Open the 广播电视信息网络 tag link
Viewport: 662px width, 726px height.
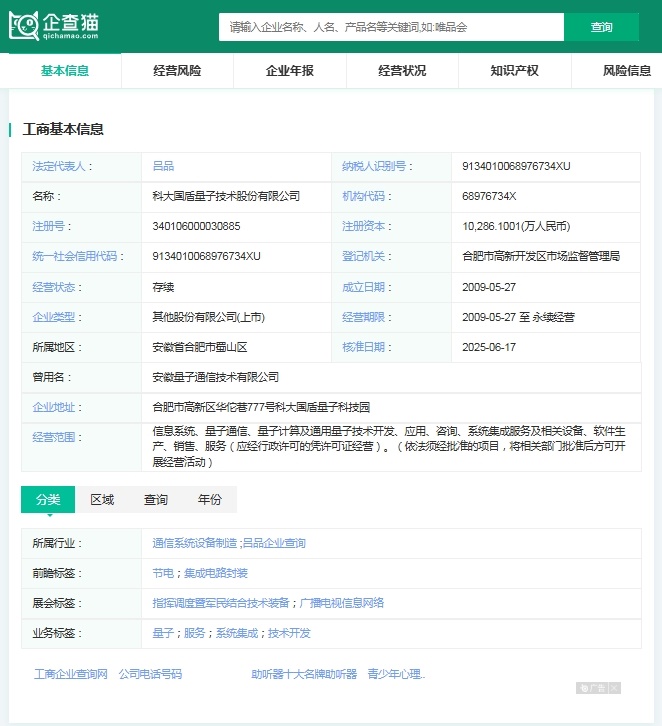tap(342, 603)
